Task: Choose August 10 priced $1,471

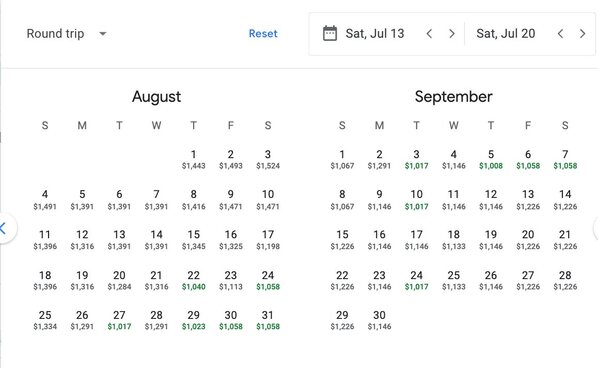Action: [x=268, y=200]
